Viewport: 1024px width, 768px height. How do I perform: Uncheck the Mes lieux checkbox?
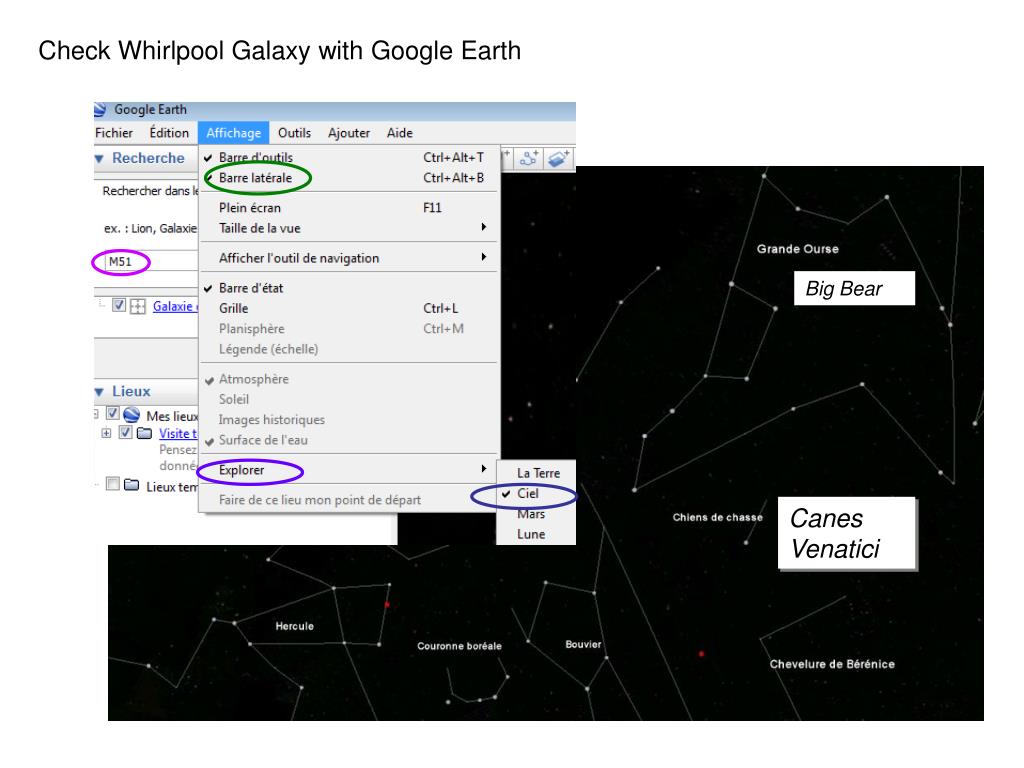tap(112, 413)
